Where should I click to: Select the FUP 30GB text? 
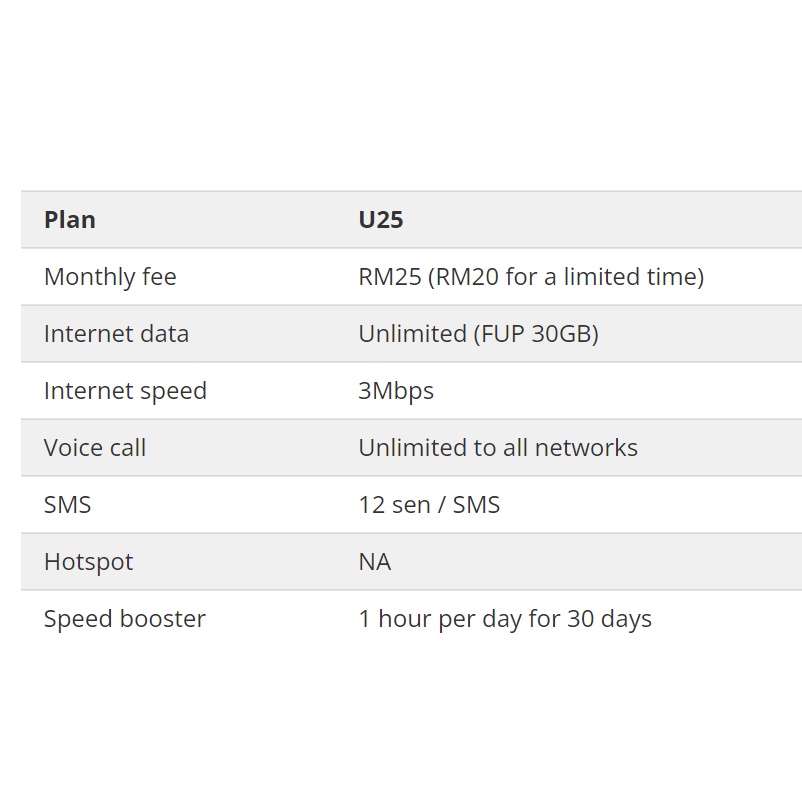[x=536, y=334]
